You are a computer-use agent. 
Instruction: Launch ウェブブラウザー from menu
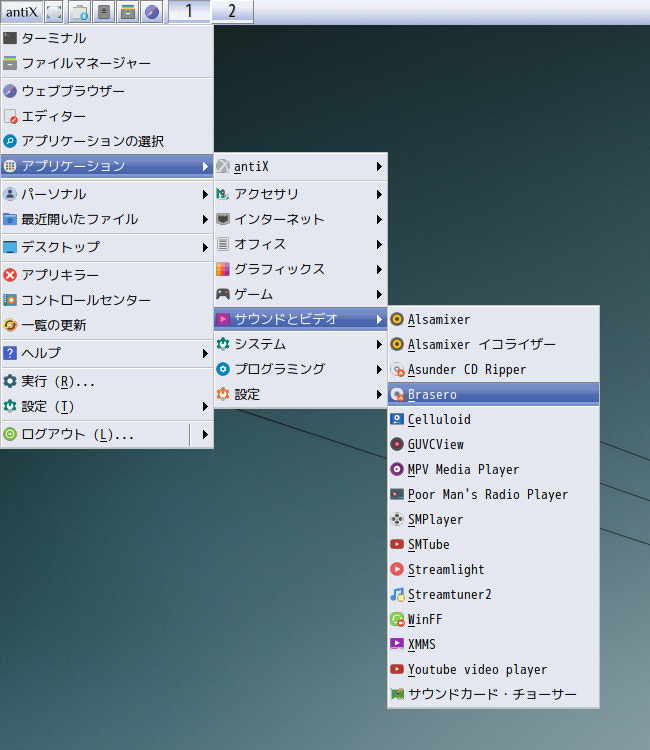click(107, 91)
